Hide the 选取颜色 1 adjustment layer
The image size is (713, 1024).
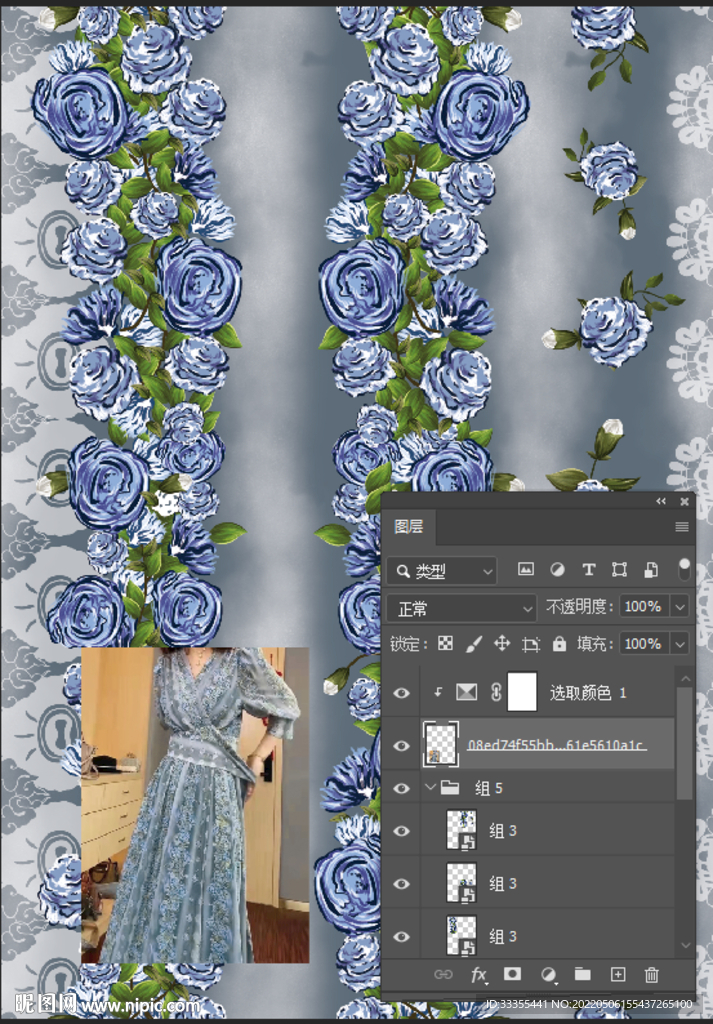tap(402, 692)
